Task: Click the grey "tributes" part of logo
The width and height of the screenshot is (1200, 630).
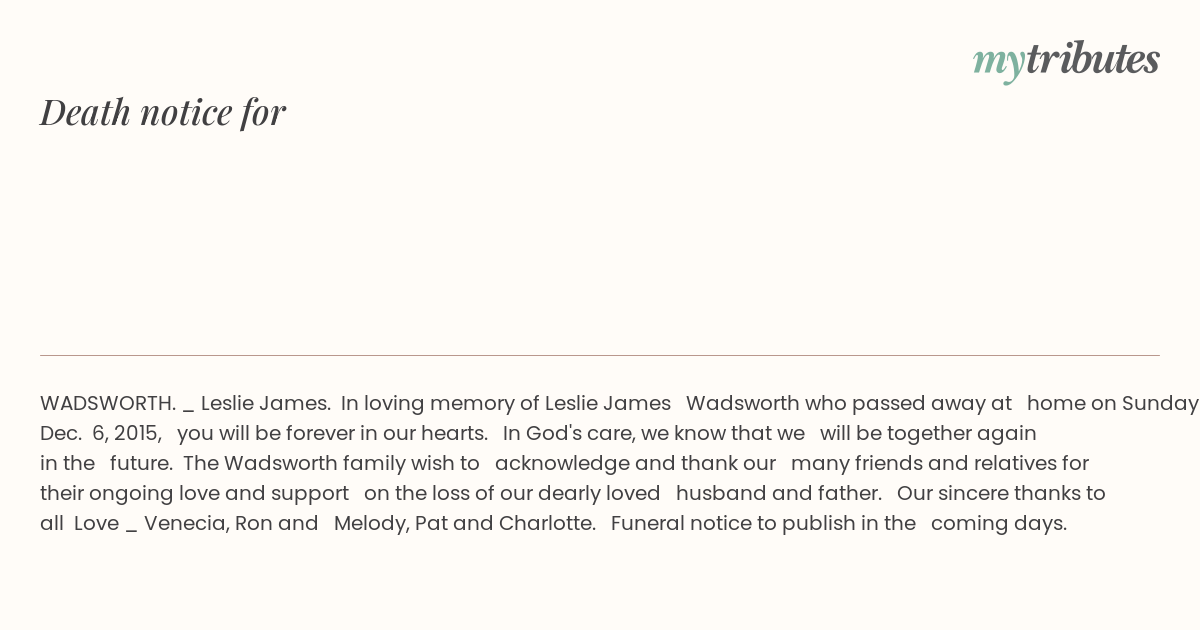Action: (x=1093, y=59)
